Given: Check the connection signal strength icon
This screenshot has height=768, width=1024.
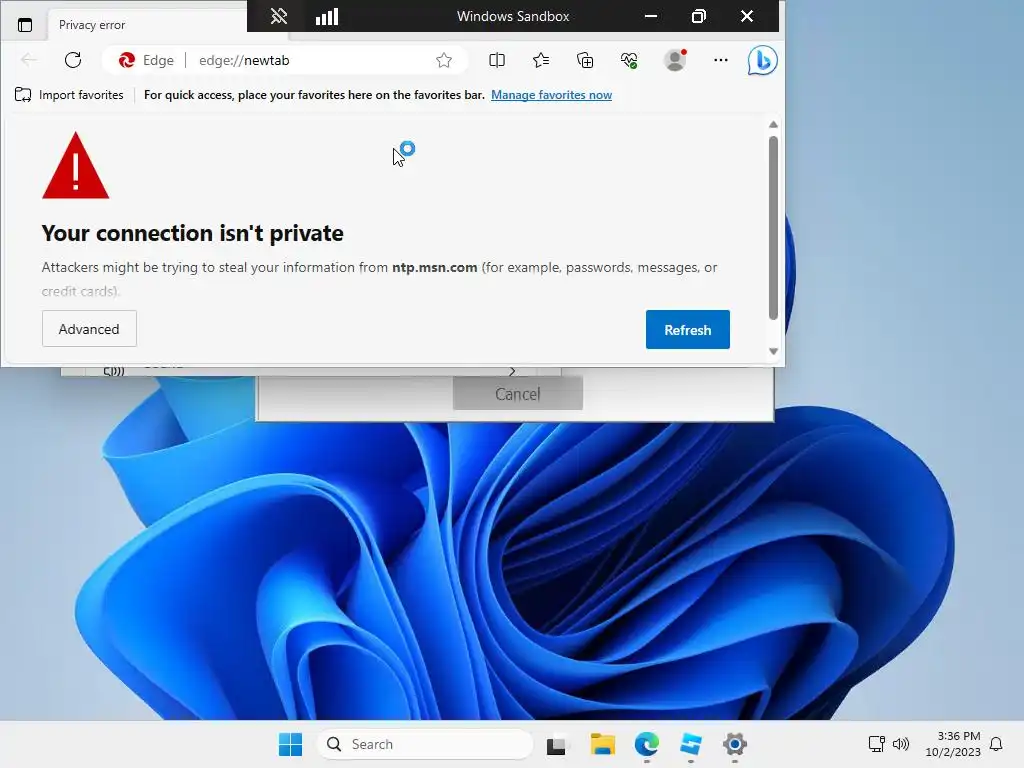Looking at the screenshot, I should (327, 16).
